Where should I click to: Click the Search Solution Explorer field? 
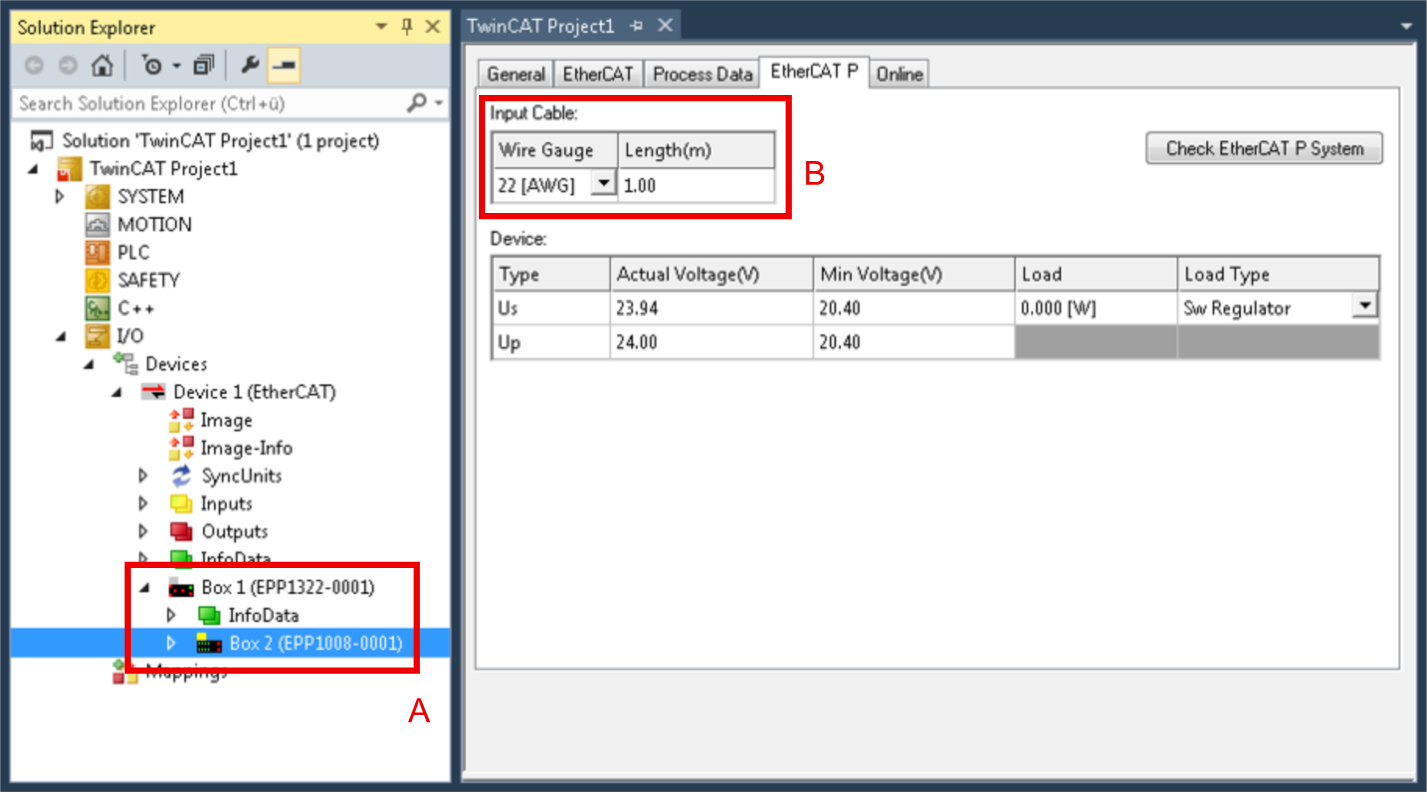[210, 104]
